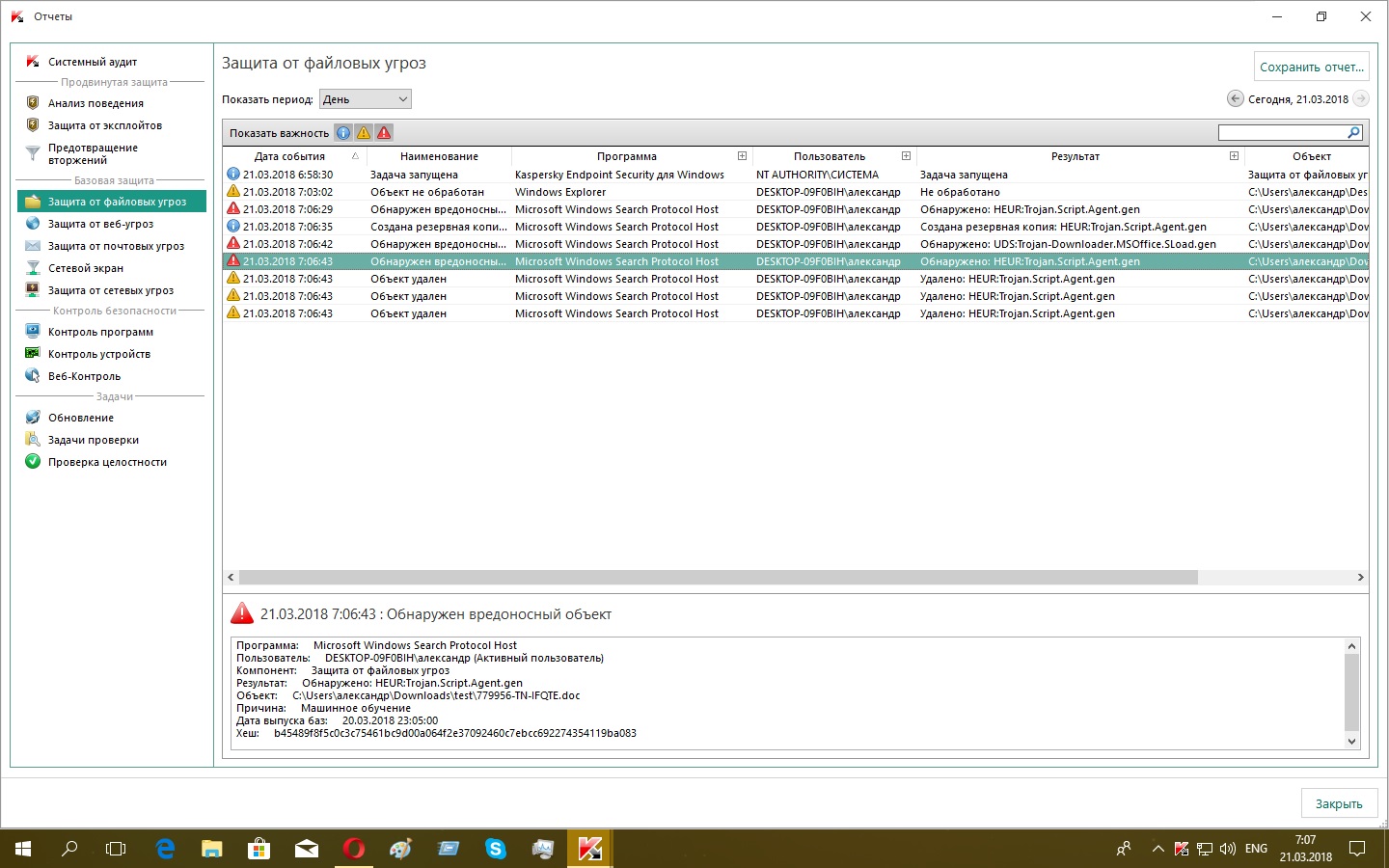Switch the ENG input language indicator

click(x=1256, y=849)
